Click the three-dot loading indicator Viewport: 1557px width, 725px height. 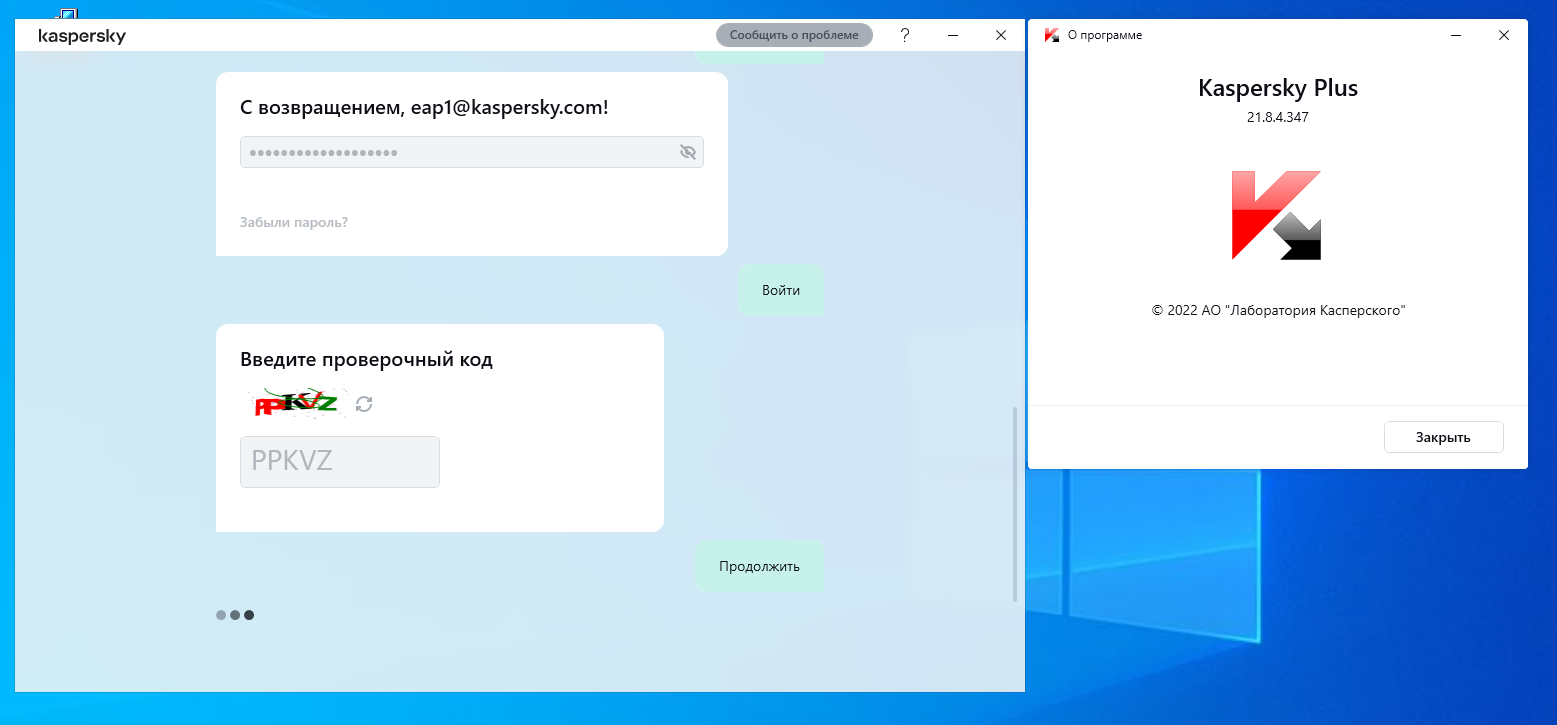click(x=235, y=615)
